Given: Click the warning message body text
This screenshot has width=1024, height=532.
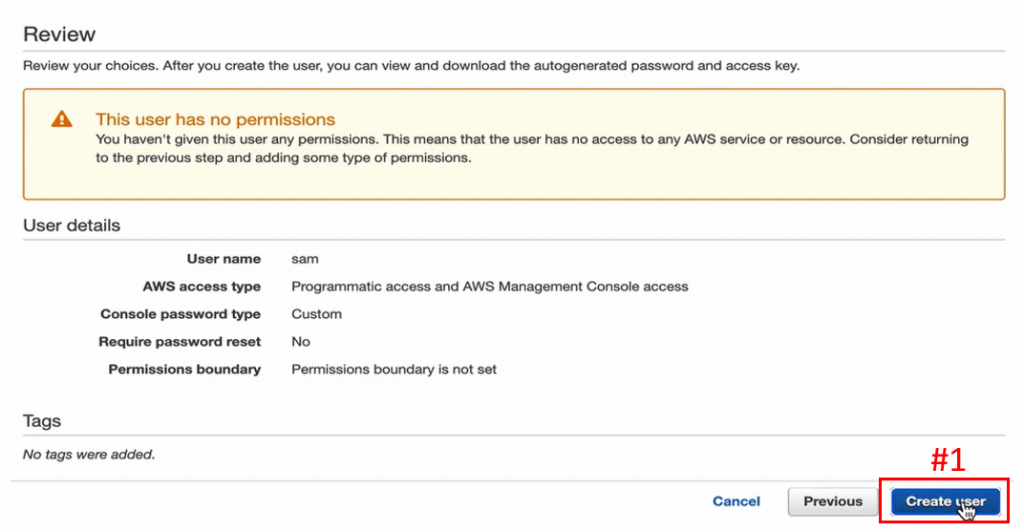Looking at the screenshot, I should [530, 148].
